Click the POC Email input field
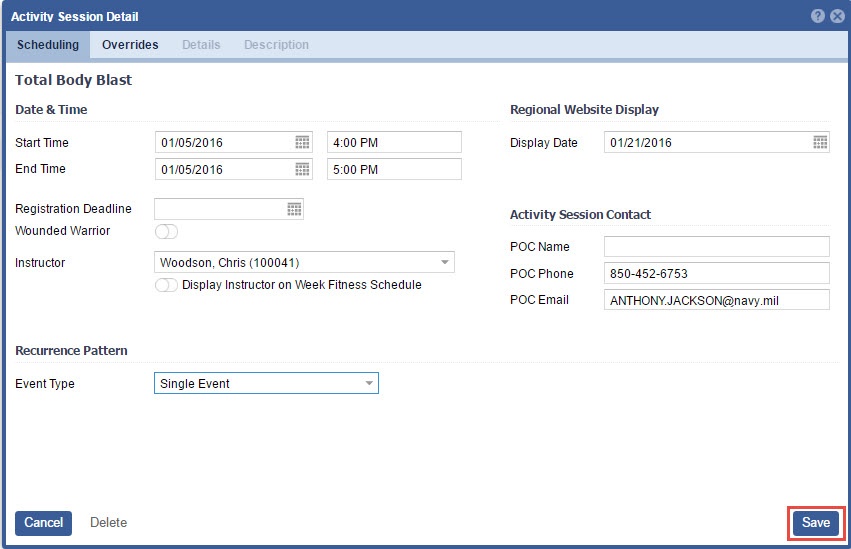The height and width of the screenshot is (549, 851). click(716, 300)
